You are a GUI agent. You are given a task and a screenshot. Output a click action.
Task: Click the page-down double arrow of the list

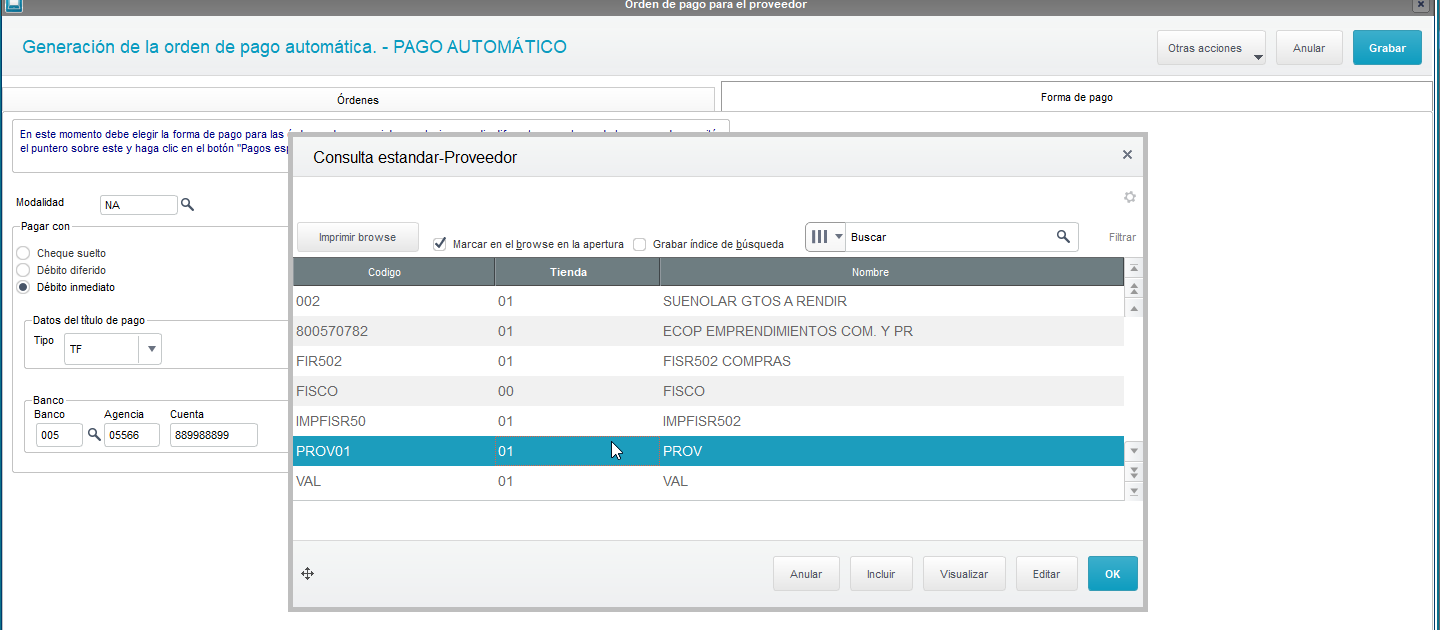click(x=1134, y=471)
